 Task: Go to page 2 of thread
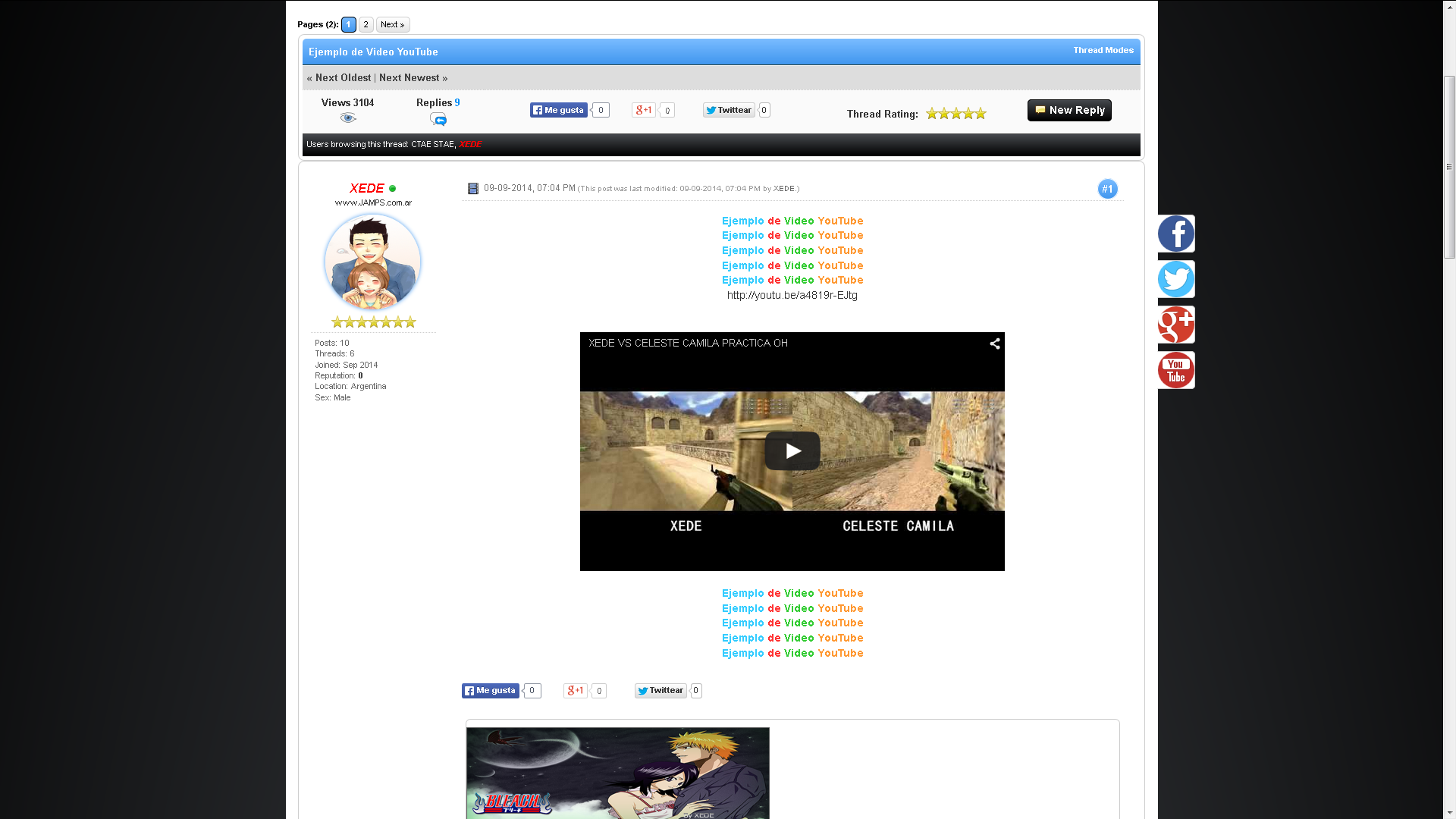[x=366, y=24]
